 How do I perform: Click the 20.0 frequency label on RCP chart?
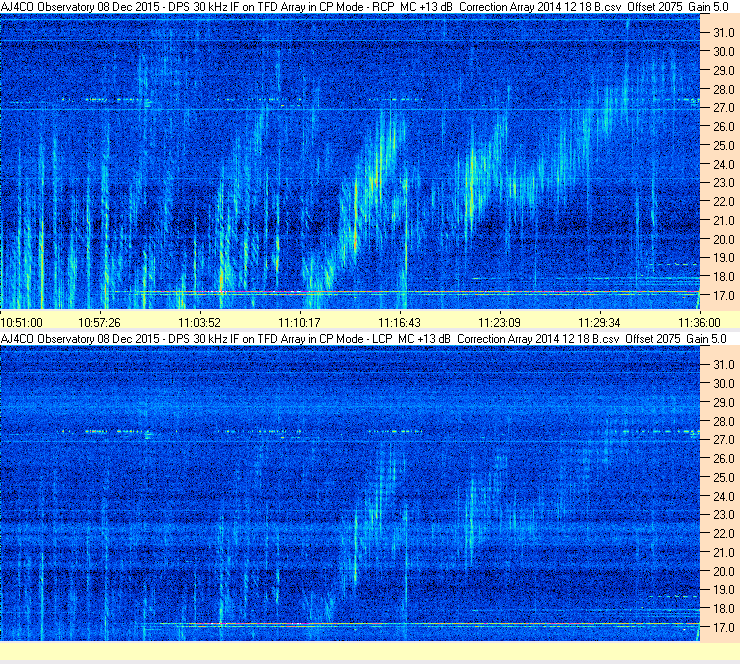coord(723,239)
